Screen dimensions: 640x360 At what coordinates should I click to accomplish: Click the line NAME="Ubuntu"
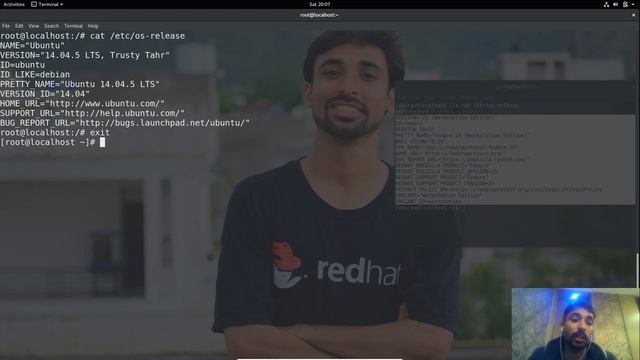click(33, 45)
